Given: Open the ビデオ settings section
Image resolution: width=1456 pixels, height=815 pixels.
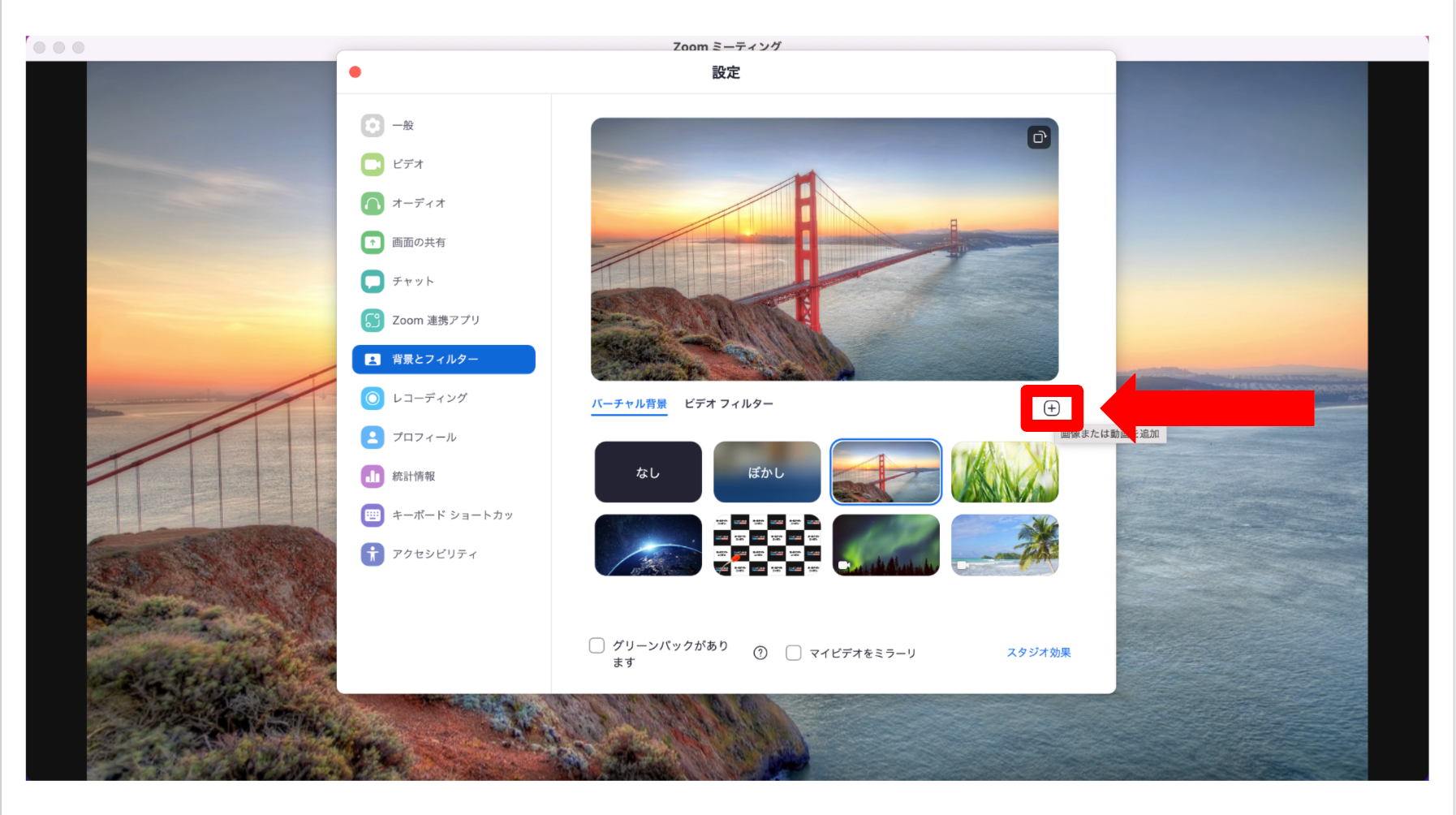Looking at the screenshot, I should point(444,165).
